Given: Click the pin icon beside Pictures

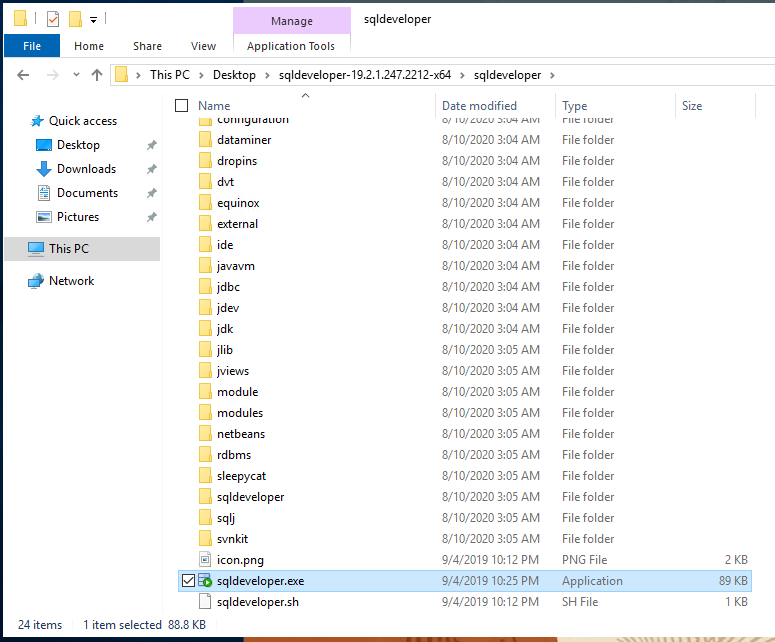Looking at the screenshot, I should pos(152,217).
